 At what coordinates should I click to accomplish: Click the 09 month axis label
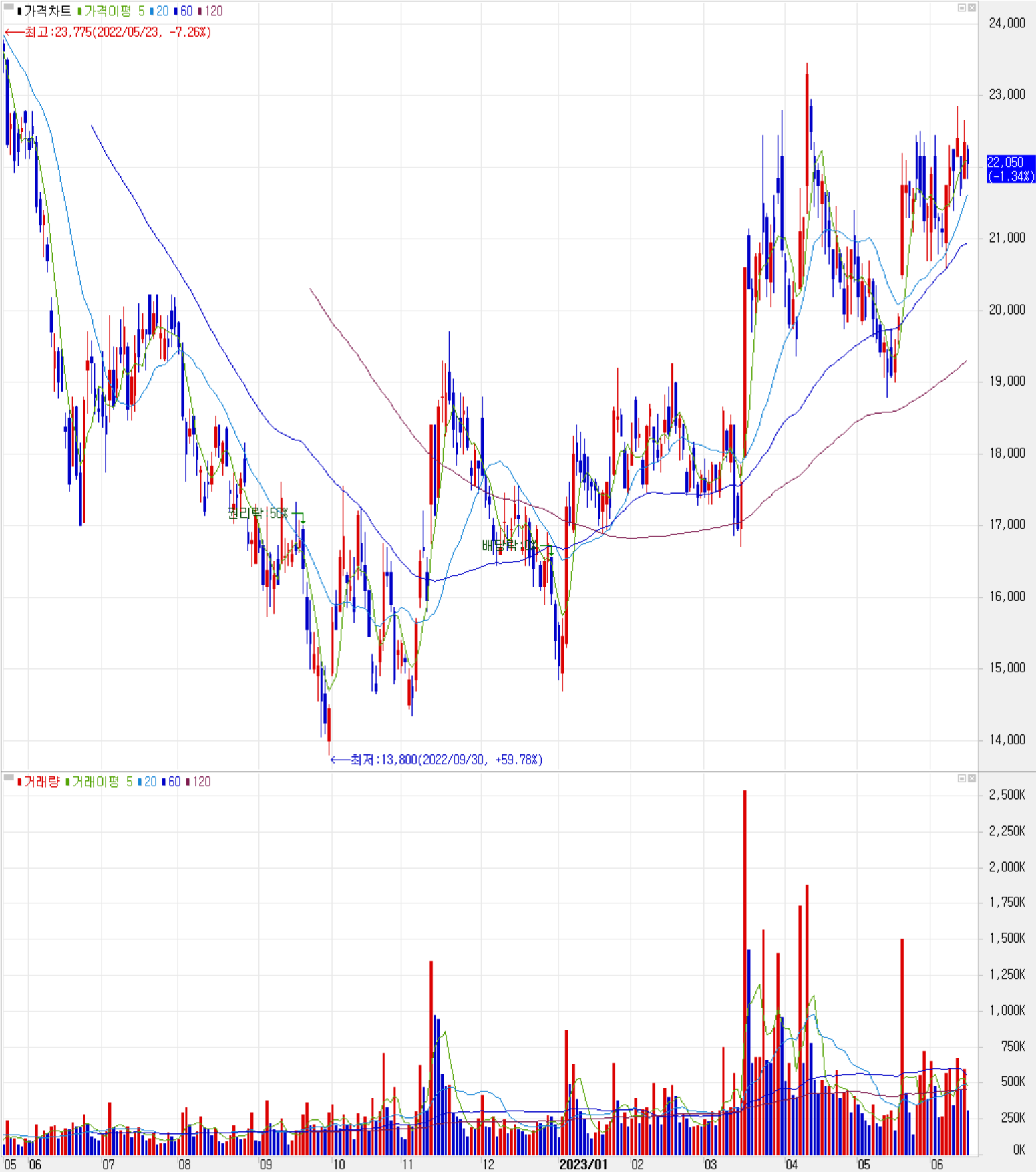(266, 1165)
